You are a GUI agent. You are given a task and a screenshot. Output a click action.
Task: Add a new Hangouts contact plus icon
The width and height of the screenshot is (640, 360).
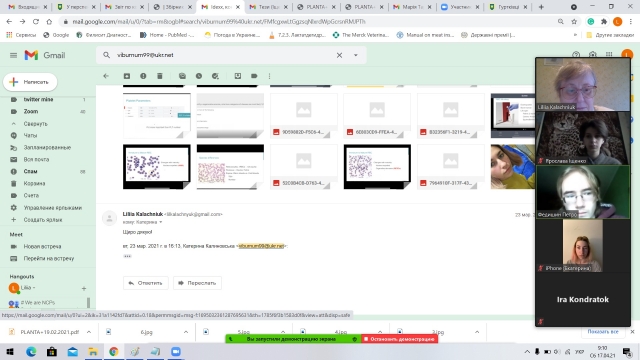pos(84,289)
